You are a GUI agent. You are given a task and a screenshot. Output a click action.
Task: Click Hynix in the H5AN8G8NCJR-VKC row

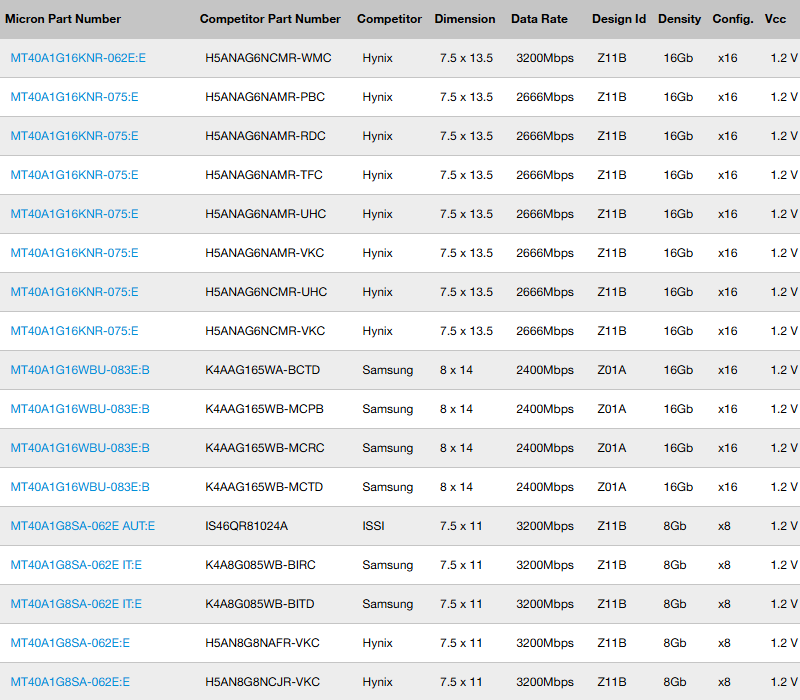tap(378, 683)
